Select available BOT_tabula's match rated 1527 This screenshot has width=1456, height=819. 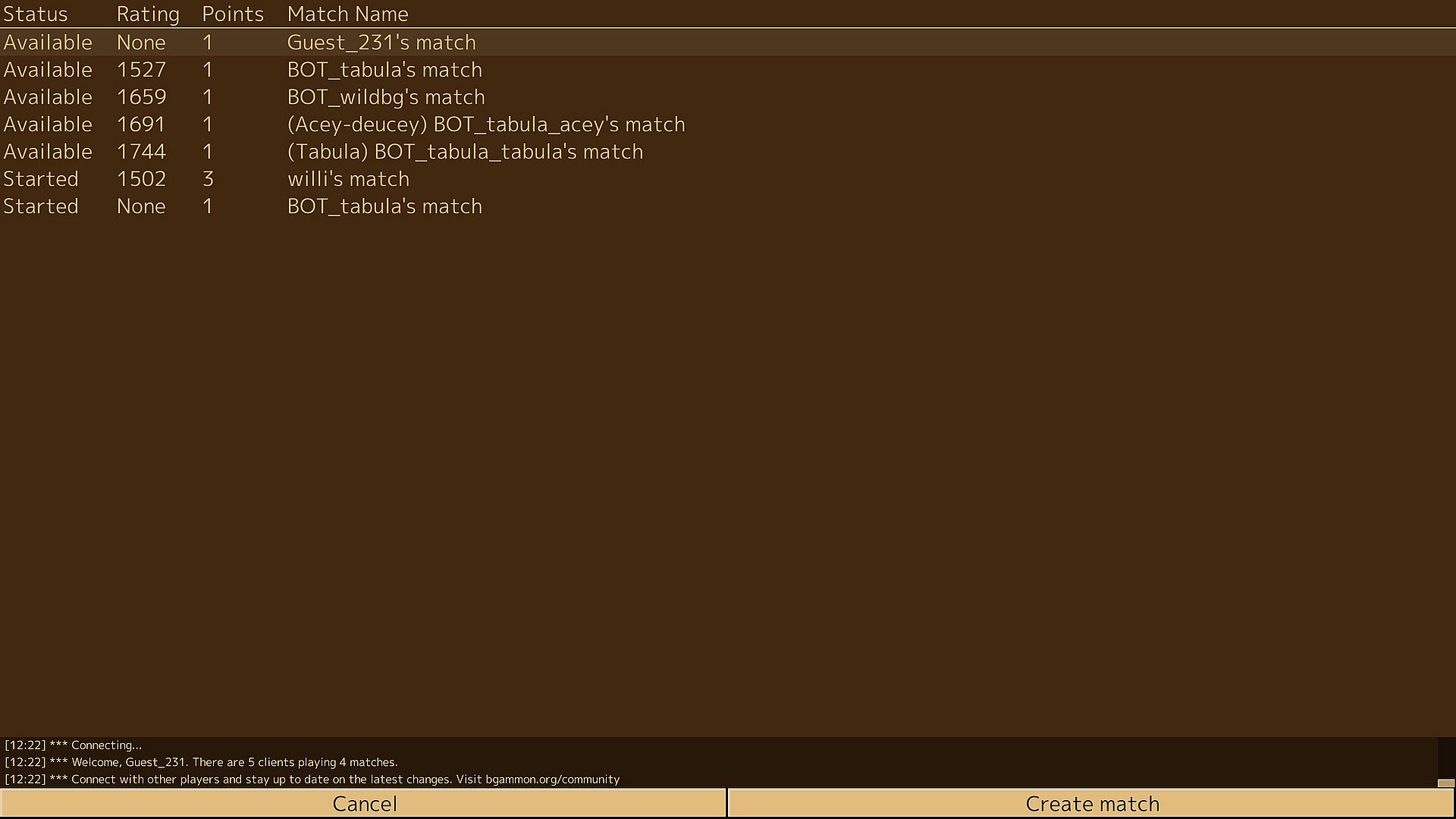[384, 70]
